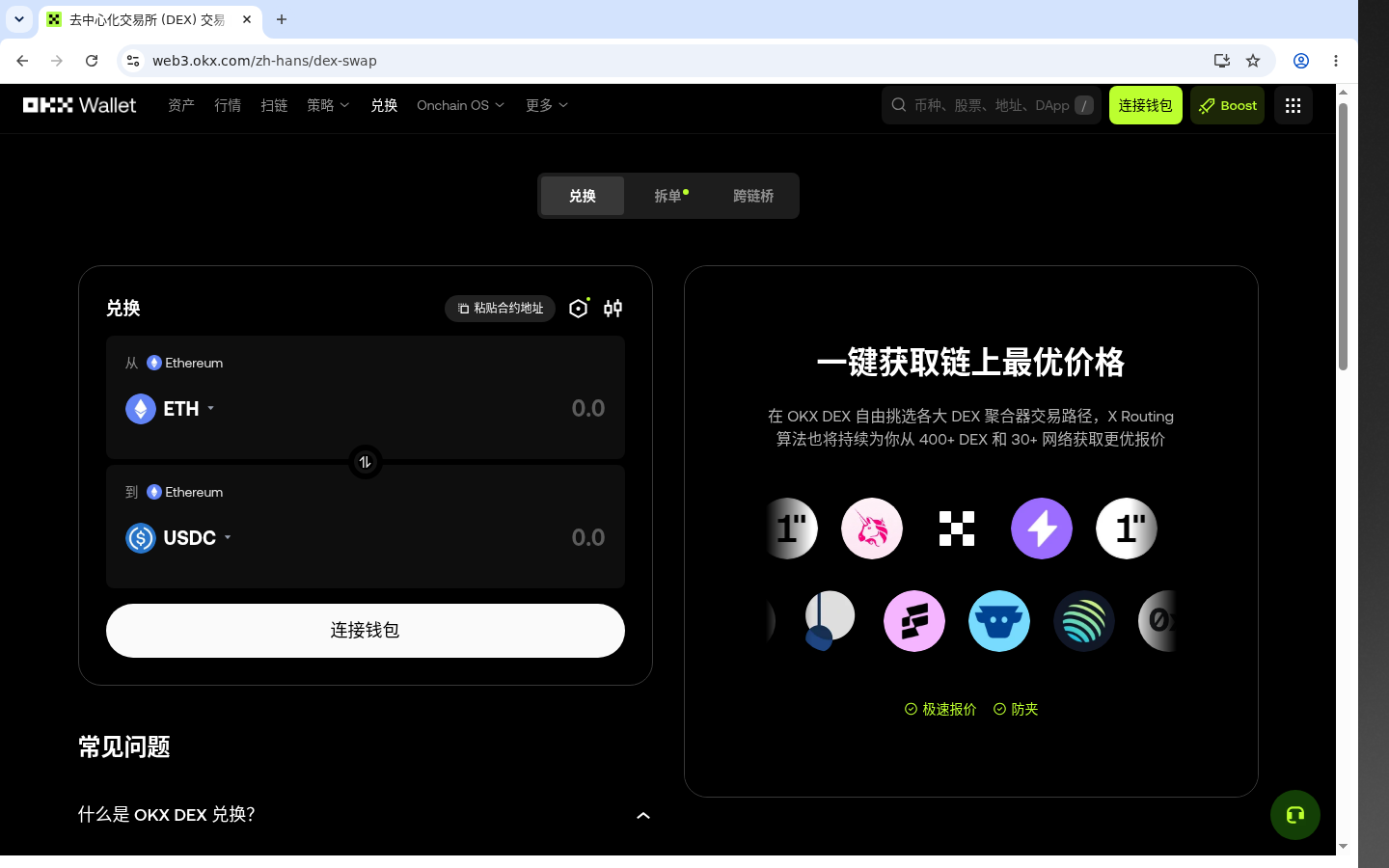
Task: Click the page vertical scrollbar thumb
Action: 1343,236
